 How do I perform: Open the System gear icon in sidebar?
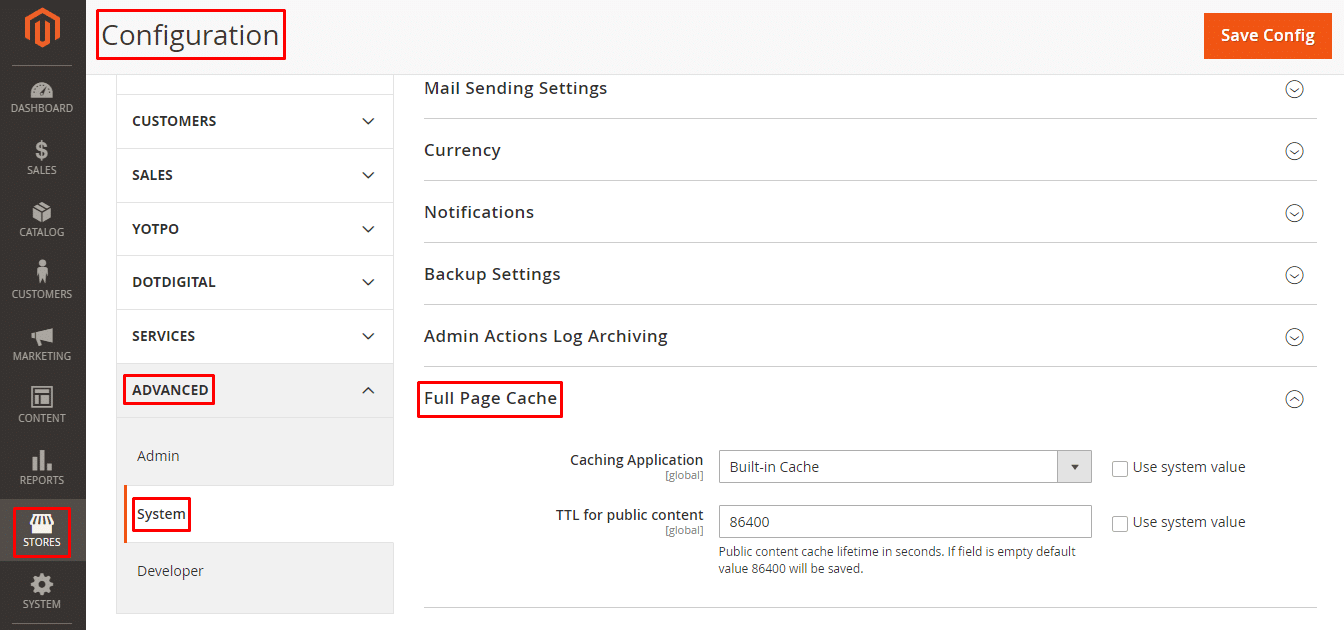[x=42, y=591]
